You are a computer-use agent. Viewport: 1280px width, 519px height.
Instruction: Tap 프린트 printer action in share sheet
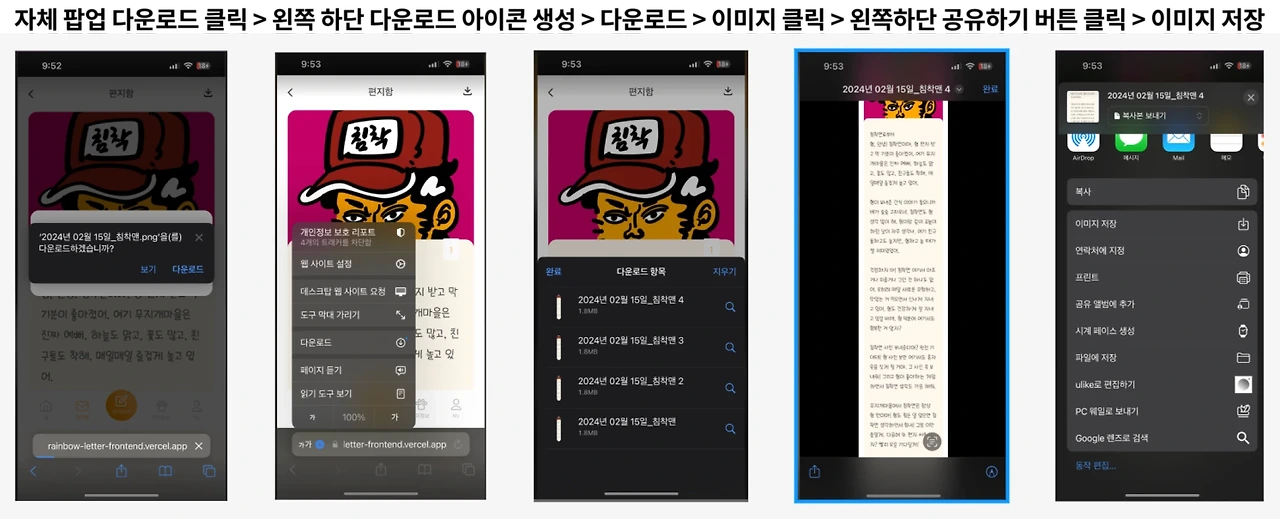pos(1162,277)
